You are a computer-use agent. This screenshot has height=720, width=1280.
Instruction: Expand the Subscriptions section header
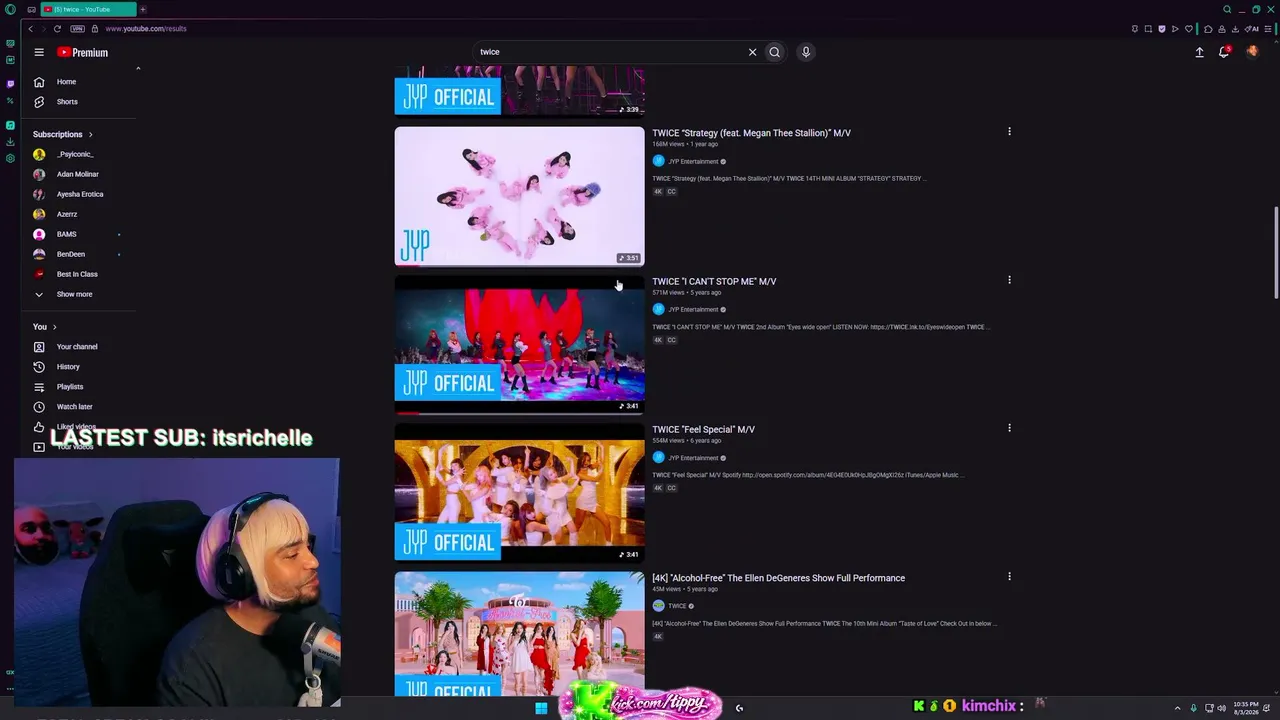tap(63, 134)
